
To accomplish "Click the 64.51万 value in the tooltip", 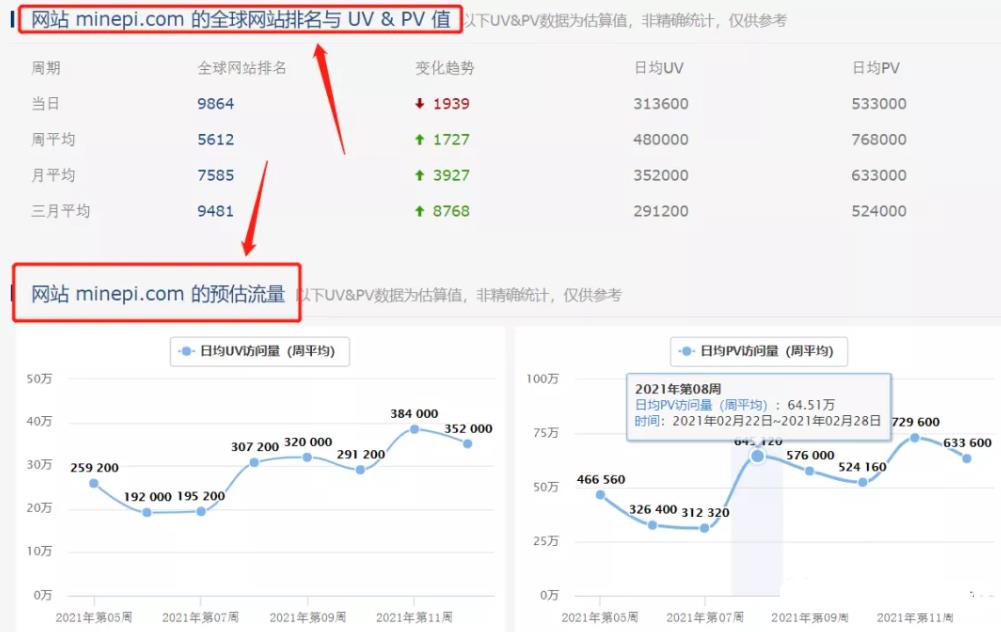I will click(811, 405).
